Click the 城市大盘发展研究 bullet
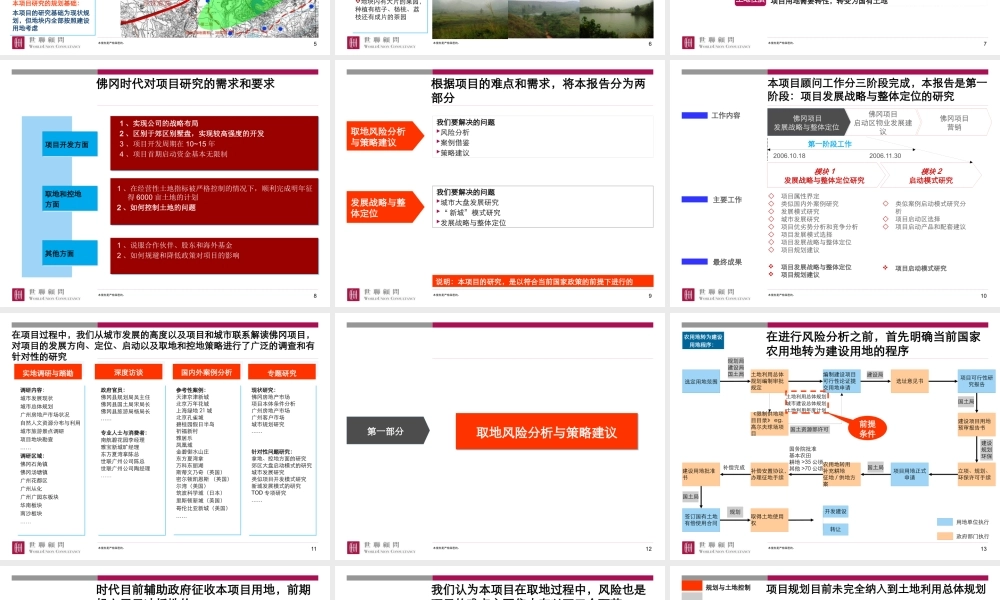This screenshot has height=600, width=1000. (468, 202)
